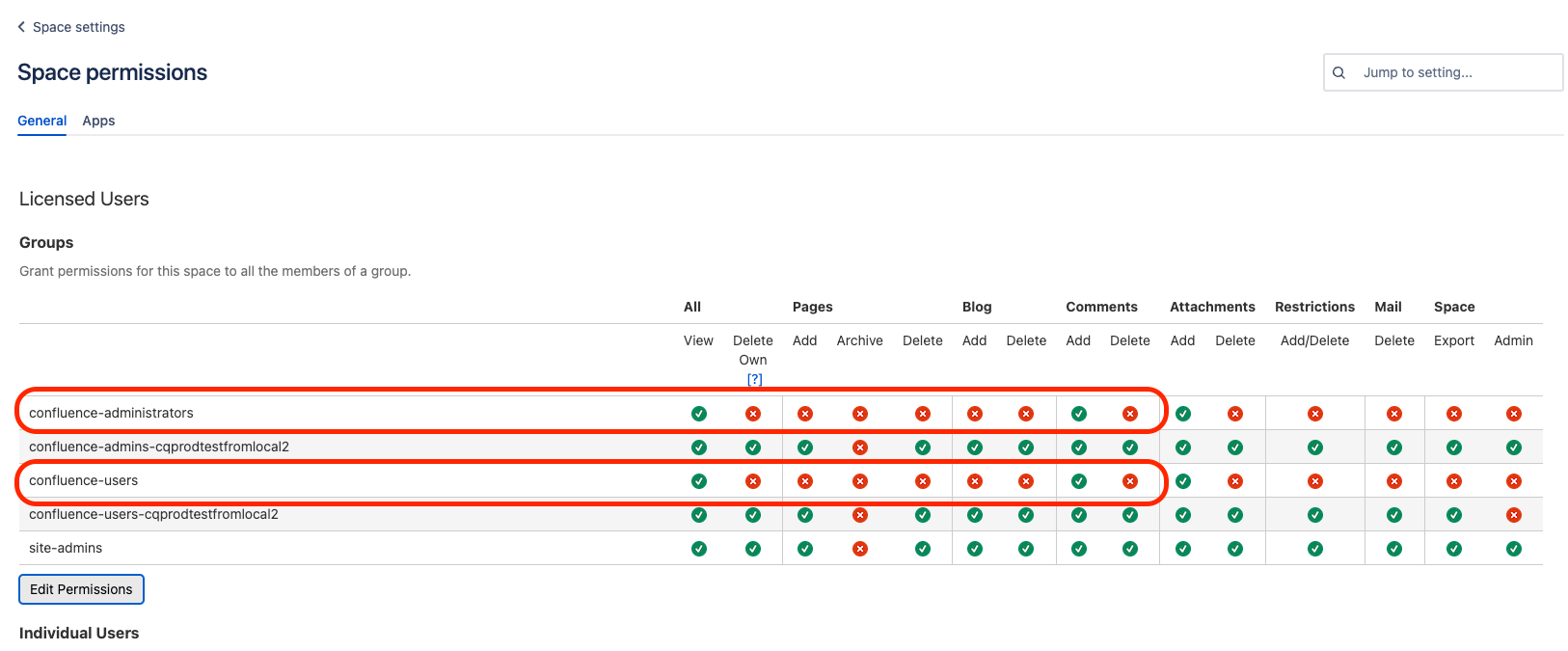Click the "Blog" group header
The width and height of the screenshot is (1568, 651).
pos(977,307)
